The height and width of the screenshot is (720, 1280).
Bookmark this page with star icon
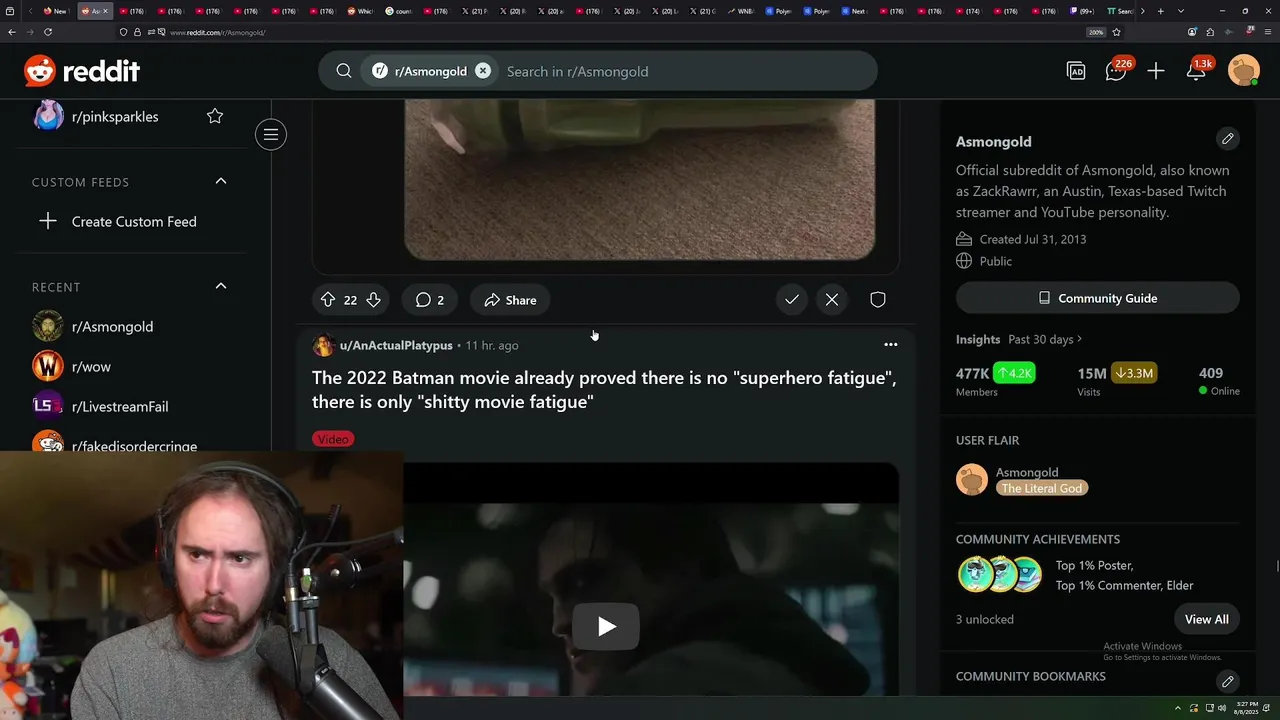coord(1117,32)
